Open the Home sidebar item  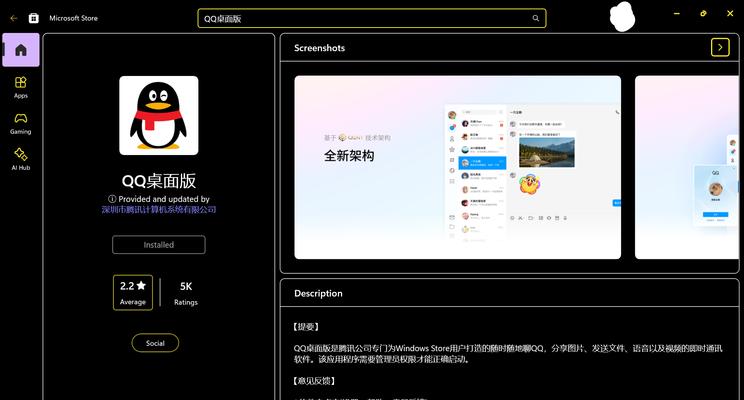(x=21, y=50)
